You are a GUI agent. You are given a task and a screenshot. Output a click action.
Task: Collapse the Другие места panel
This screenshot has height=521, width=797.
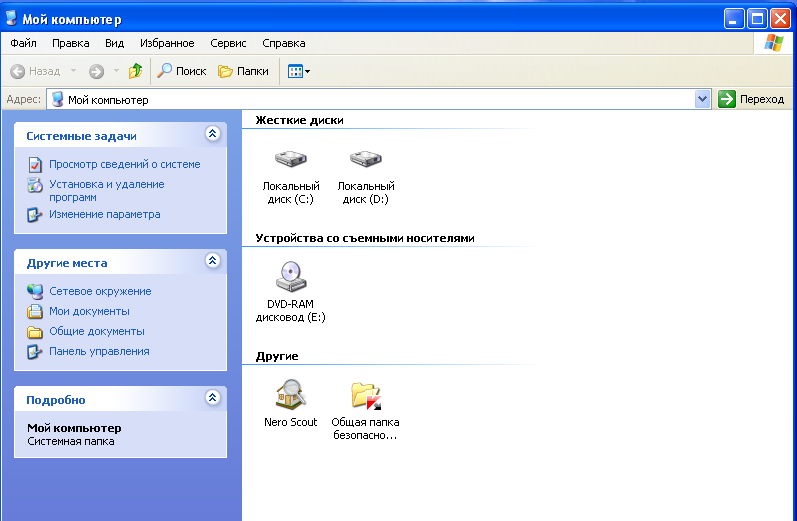click(212, 261)
